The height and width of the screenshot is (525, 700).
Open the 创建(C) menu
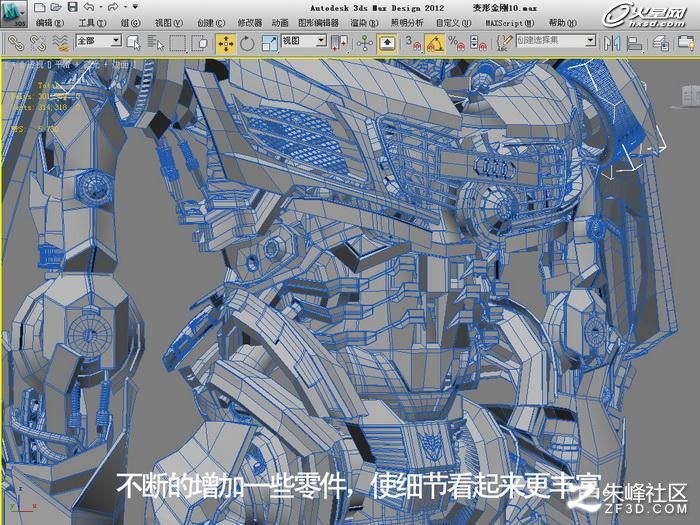[211, 23]
